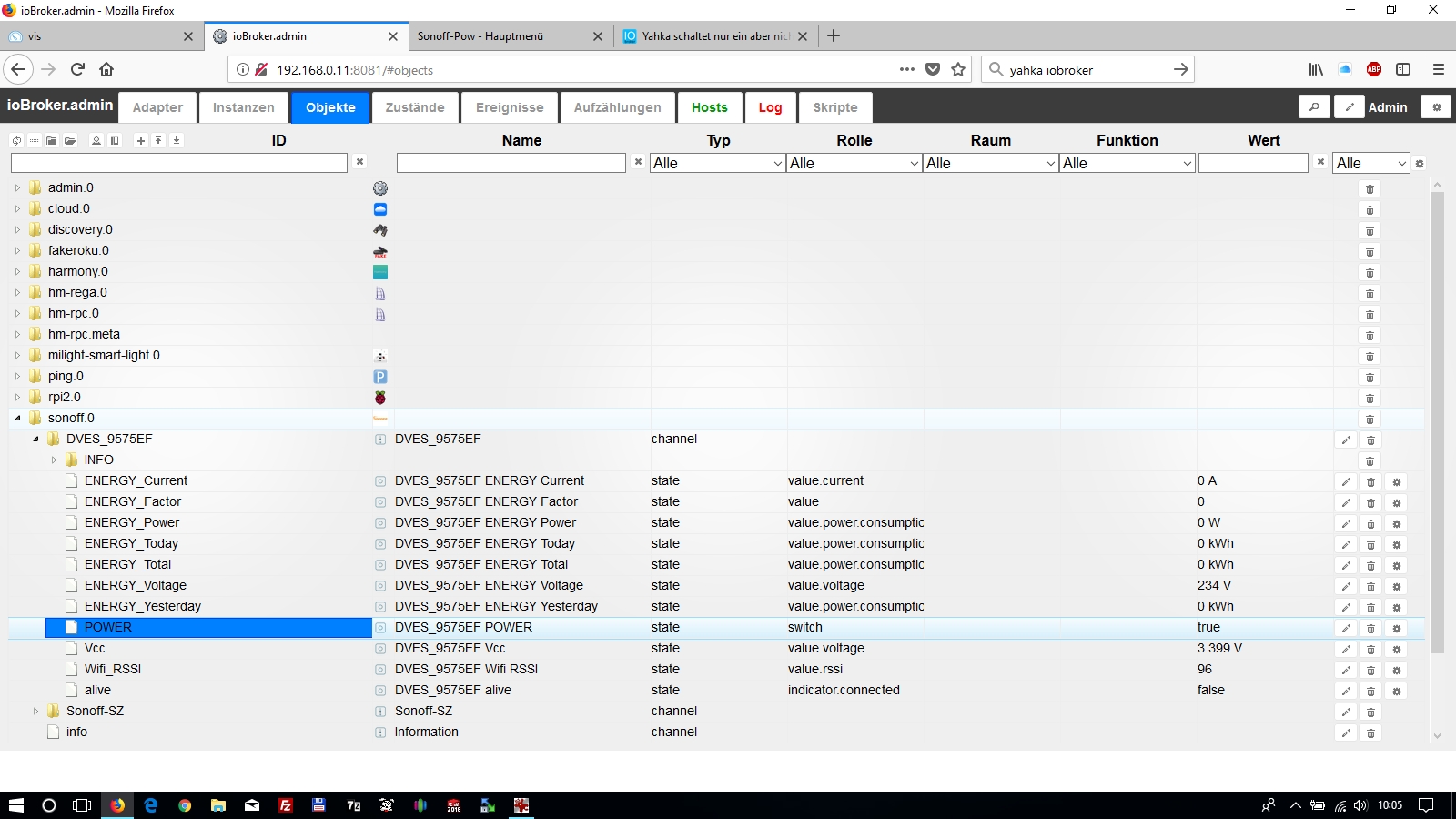Open custom settings gear for the POWER row

point(1397,629)
